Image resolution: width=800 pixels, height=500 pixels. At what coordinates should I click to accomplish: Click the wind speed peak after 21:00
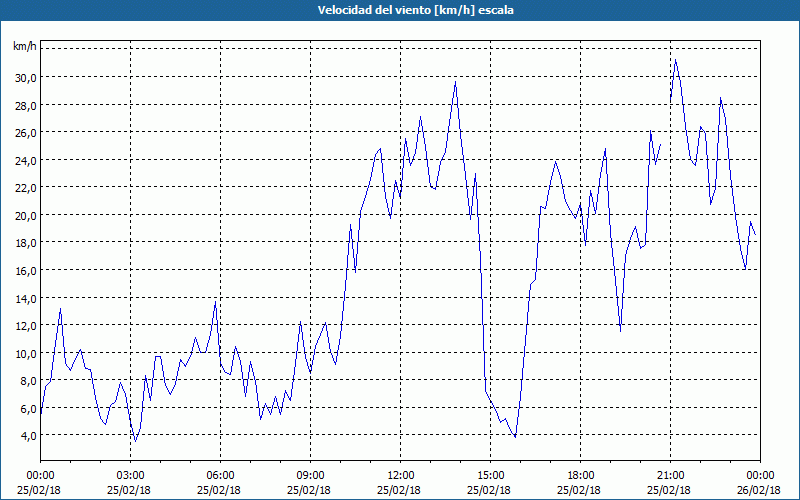click(x=676, y=60)
